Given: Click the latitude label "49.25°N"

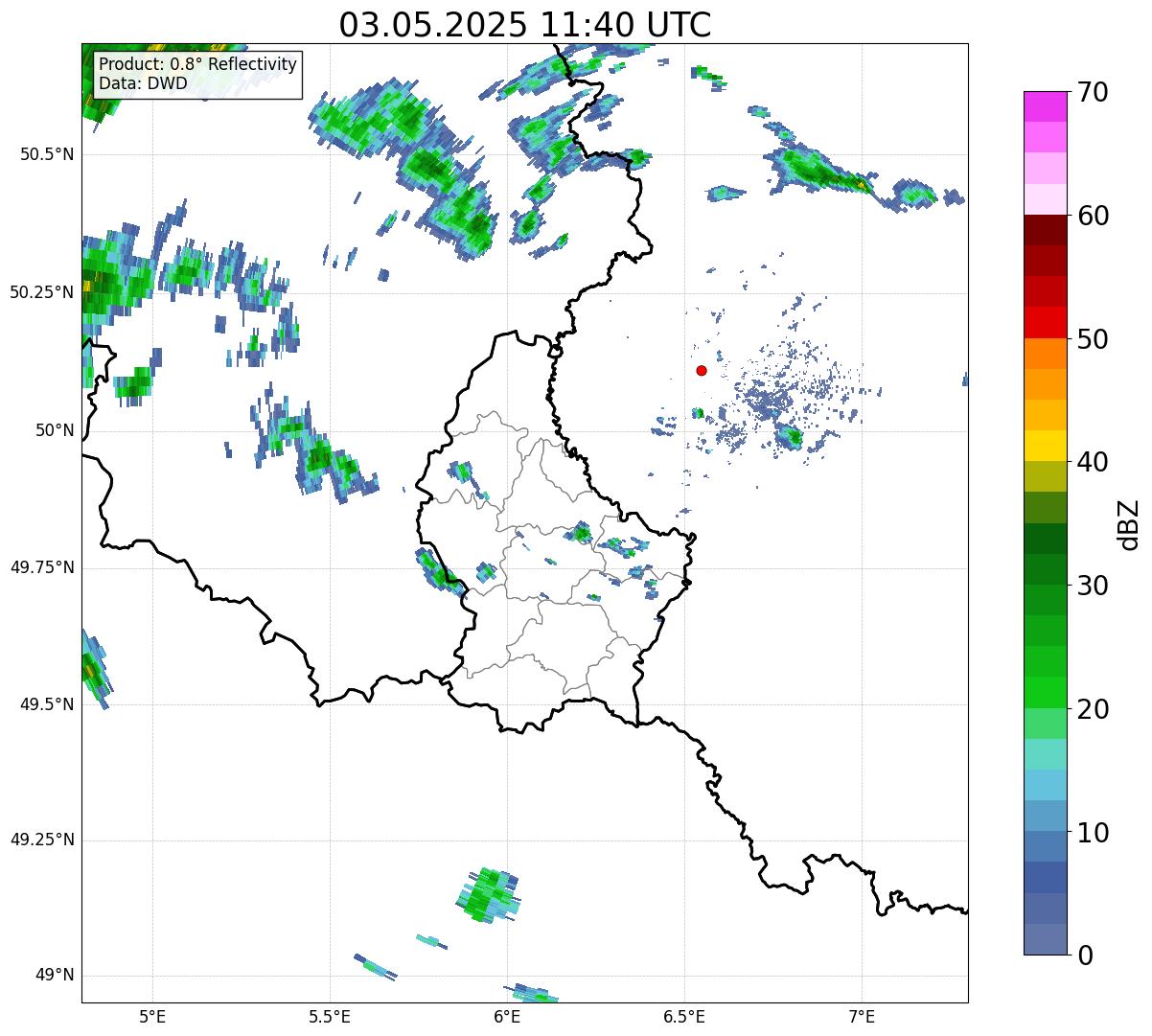Looking at the screenshot, I should tap(42, 840).
